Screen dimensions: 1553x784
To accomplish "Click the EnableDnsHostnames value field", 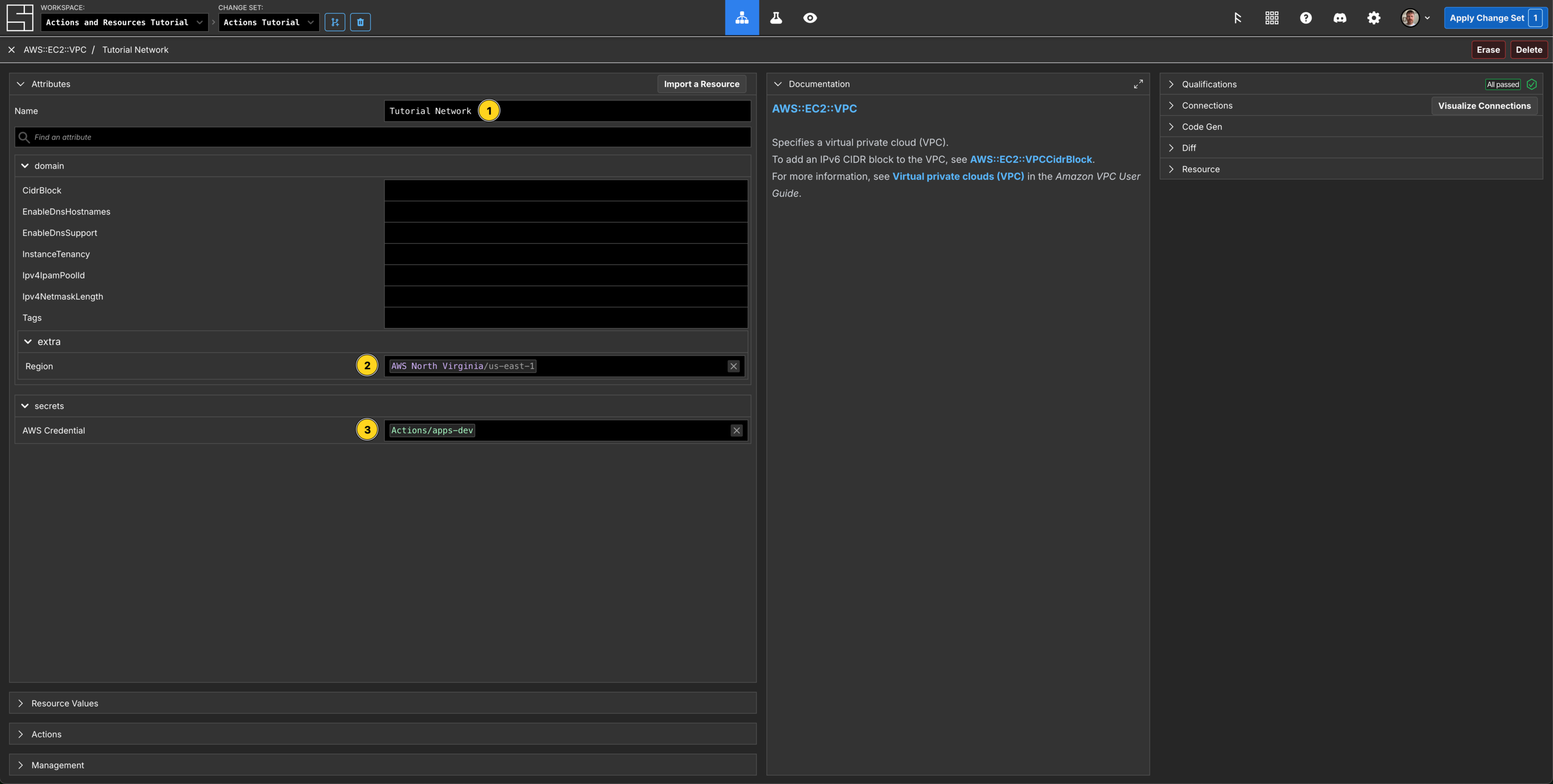I will point(566,211).
